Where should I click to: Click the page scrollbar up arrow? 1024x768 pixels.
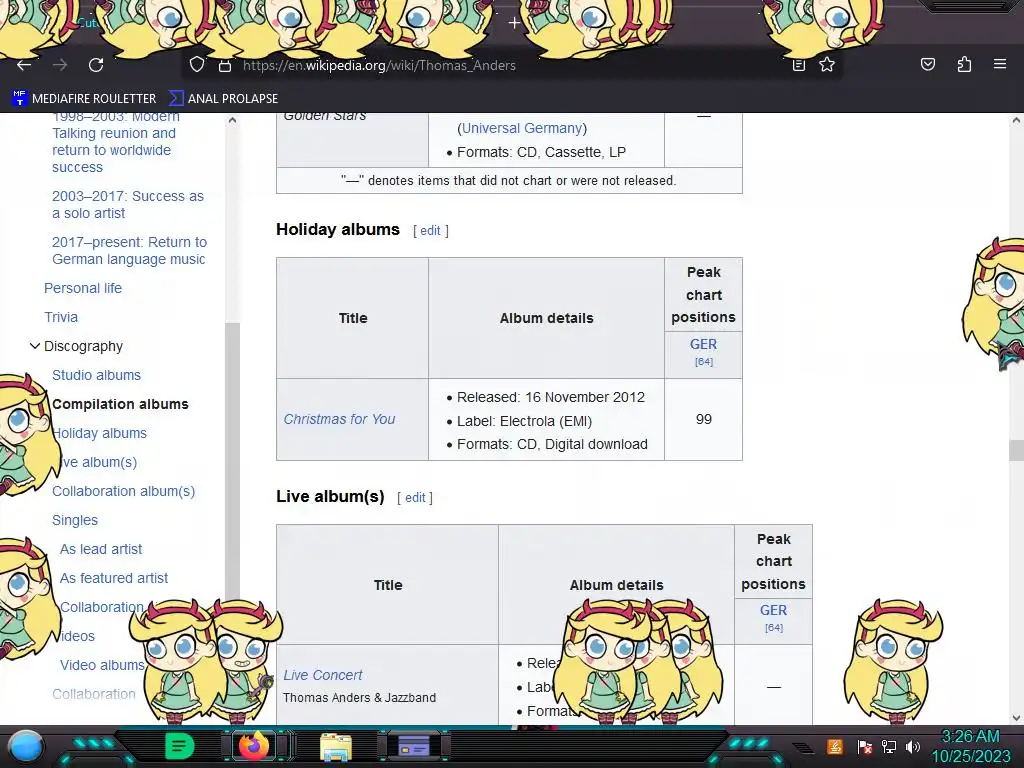(x=1016, y=120)
